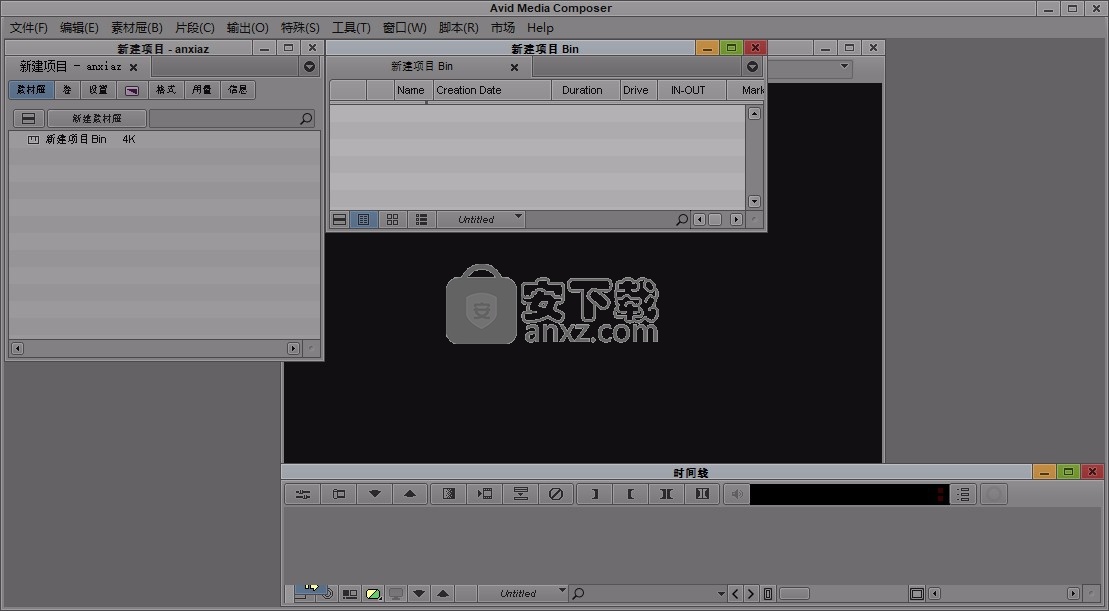Open the Untitled view dropdown in timeline
Image resolution: width=1109 pixels, height=611 pixels.
click(x=523, y=594)
